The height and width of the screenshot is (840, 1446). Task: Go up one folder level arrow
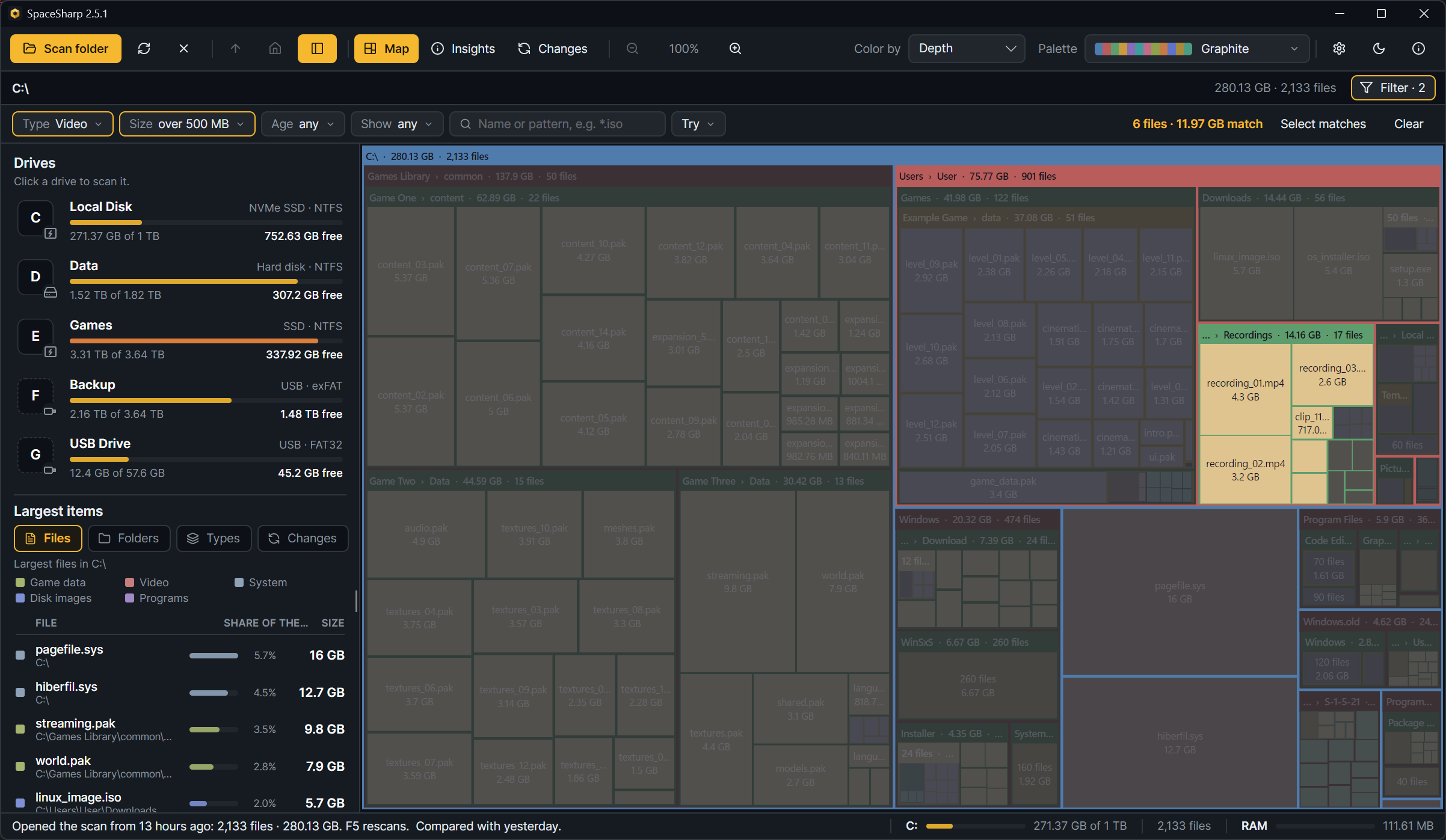click(235, 49)
